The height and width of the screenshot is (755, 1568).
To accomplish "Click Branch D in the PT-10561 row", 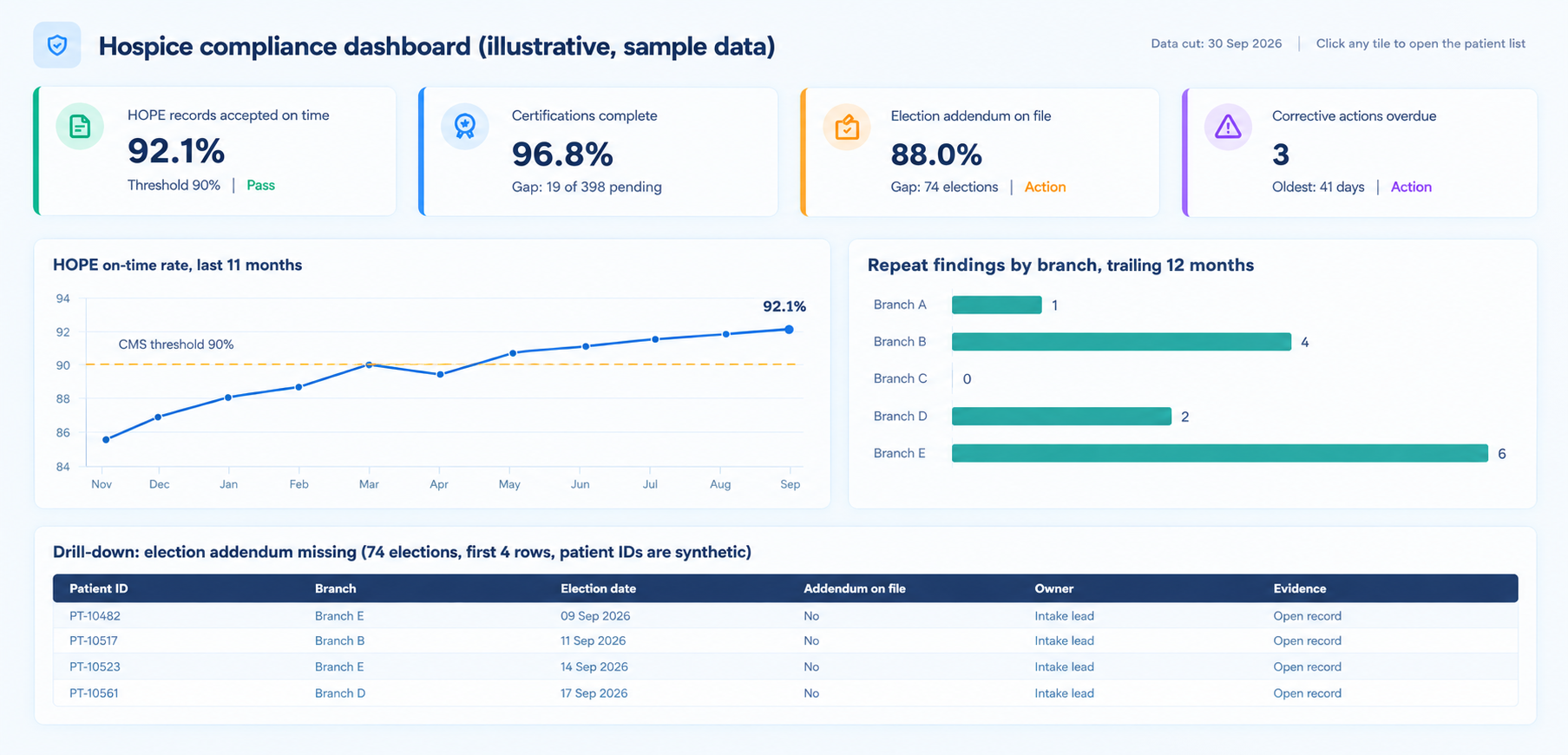I will [x=340, y=693].
